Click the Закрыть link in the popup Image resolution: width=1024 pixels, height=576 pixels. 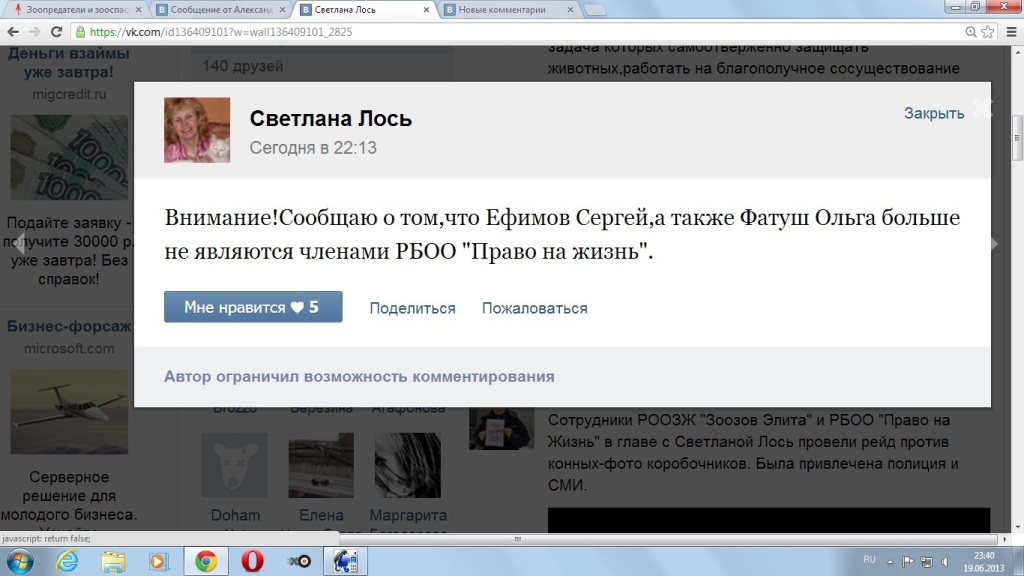click(x=934, y=113)
